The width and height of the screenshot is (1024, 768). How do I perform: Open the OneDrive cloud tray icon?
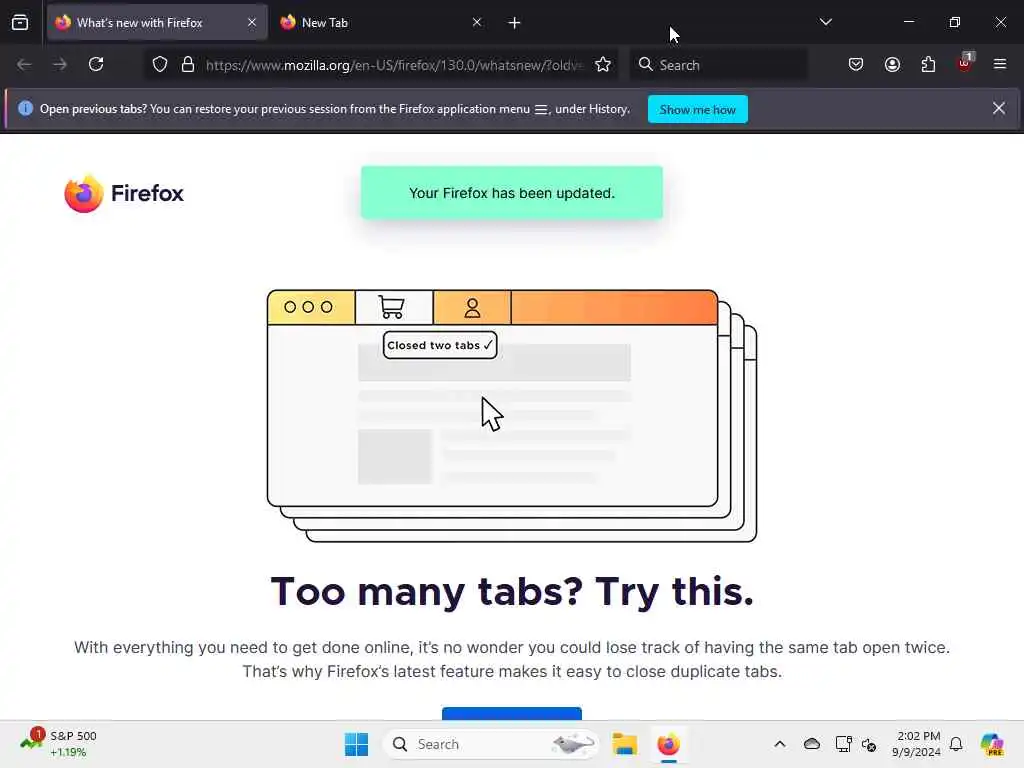click(x=812, y=744)
